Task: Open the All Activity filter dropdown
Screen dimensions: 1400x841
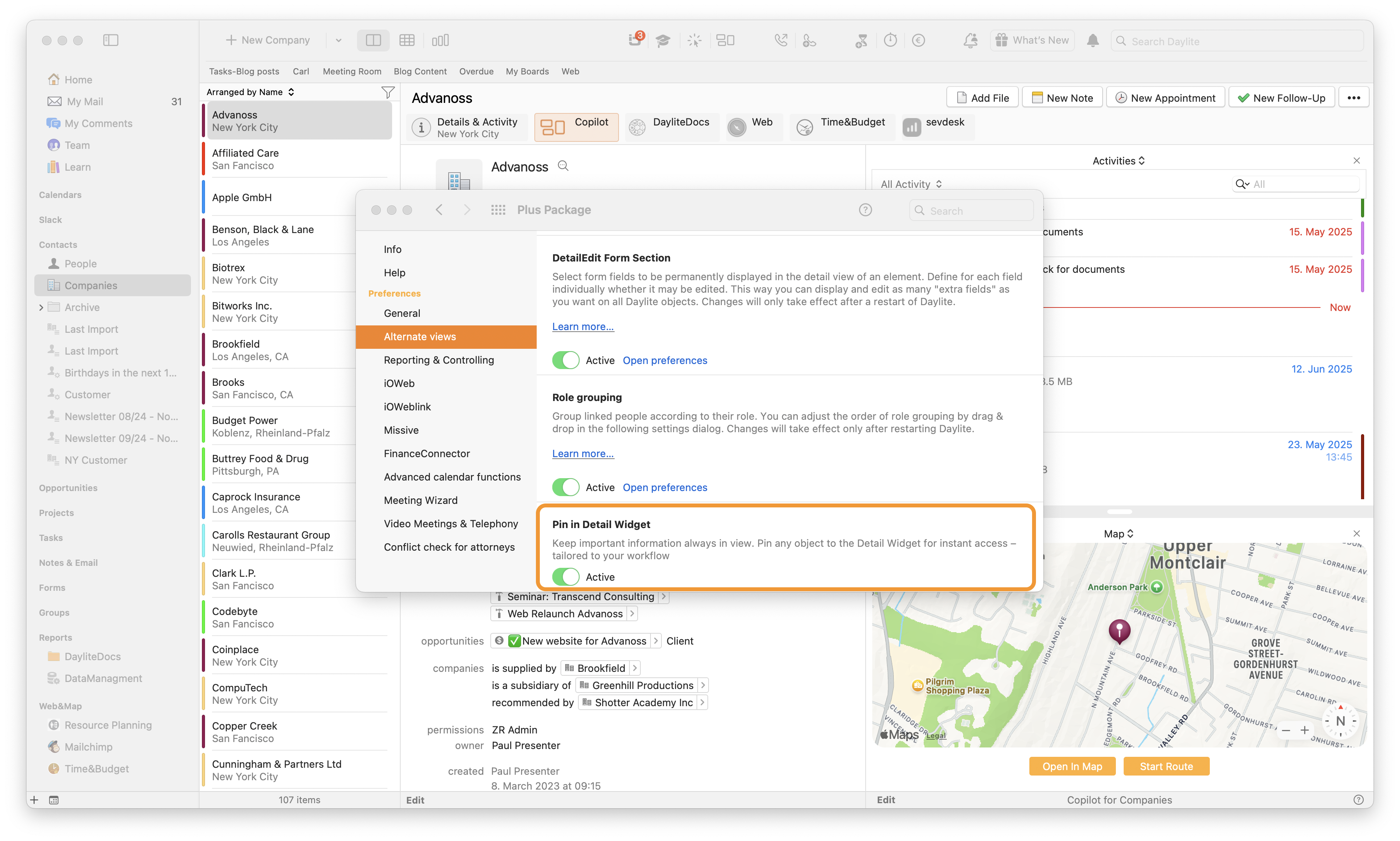Action: (x=911, y=184)
